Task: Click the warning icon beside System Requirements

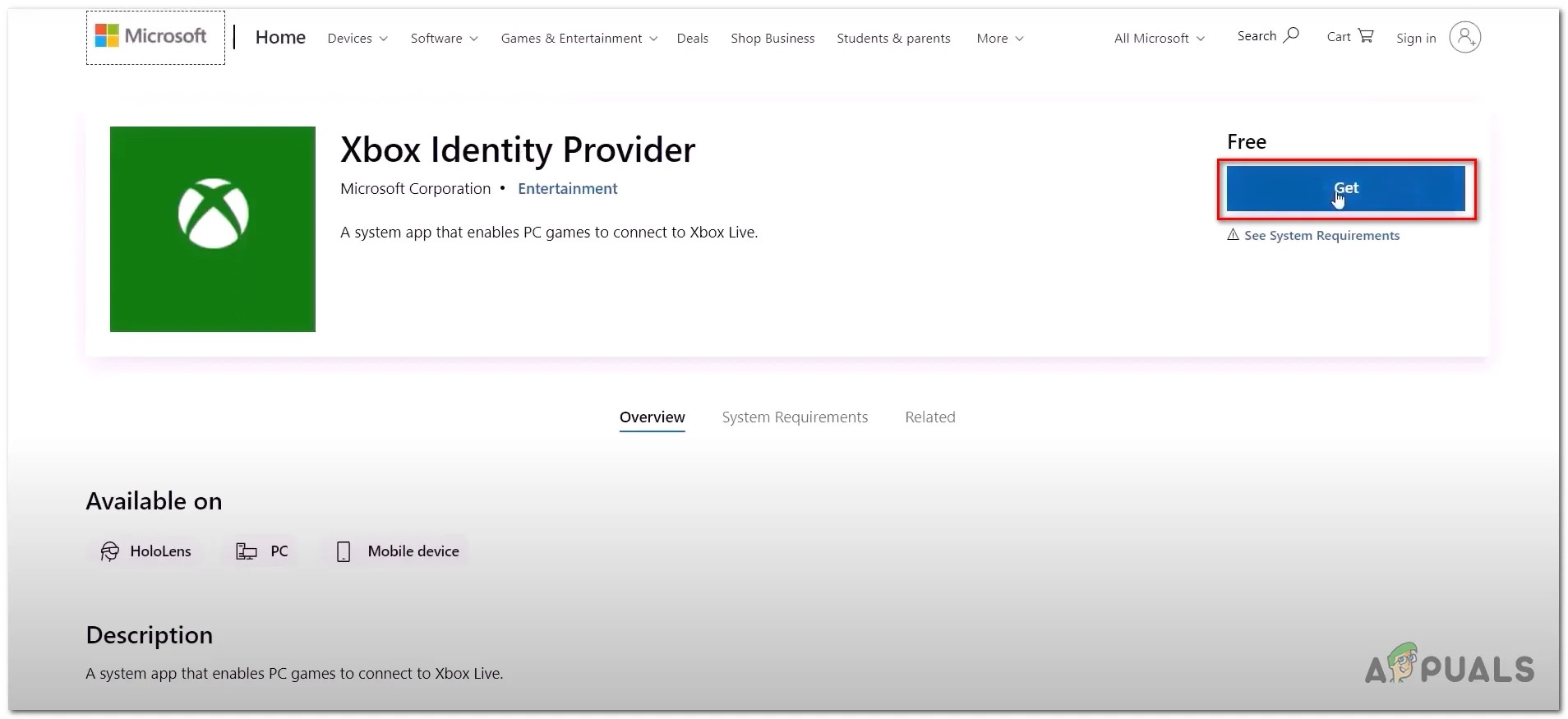Action: point(1233,235)
